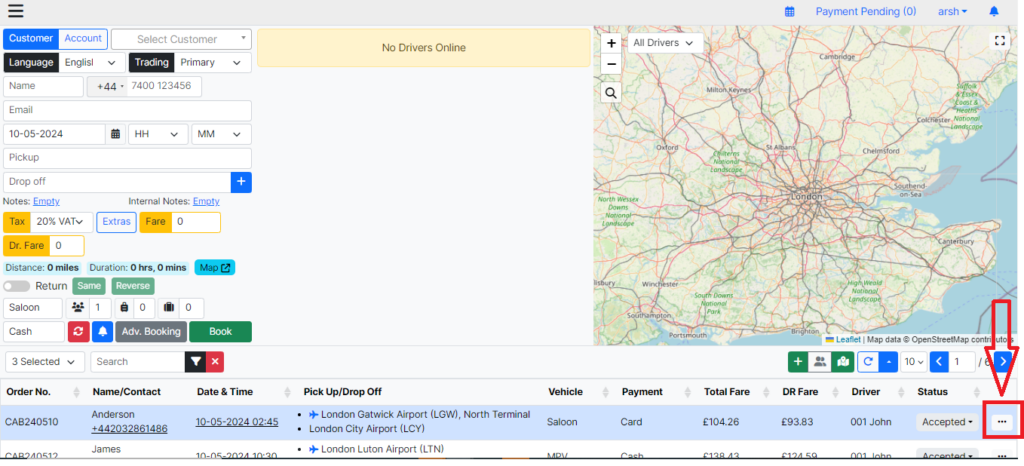The image size is (1024, 466).
Task: Open the 20% VAT tax dropdown
Action: (61, 222)
